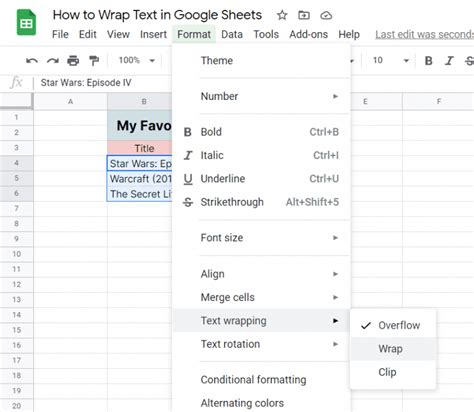The height and width of the screenshot is (412, 474).
Task: Open the Insert menu
Action: (x=153, y=34)
